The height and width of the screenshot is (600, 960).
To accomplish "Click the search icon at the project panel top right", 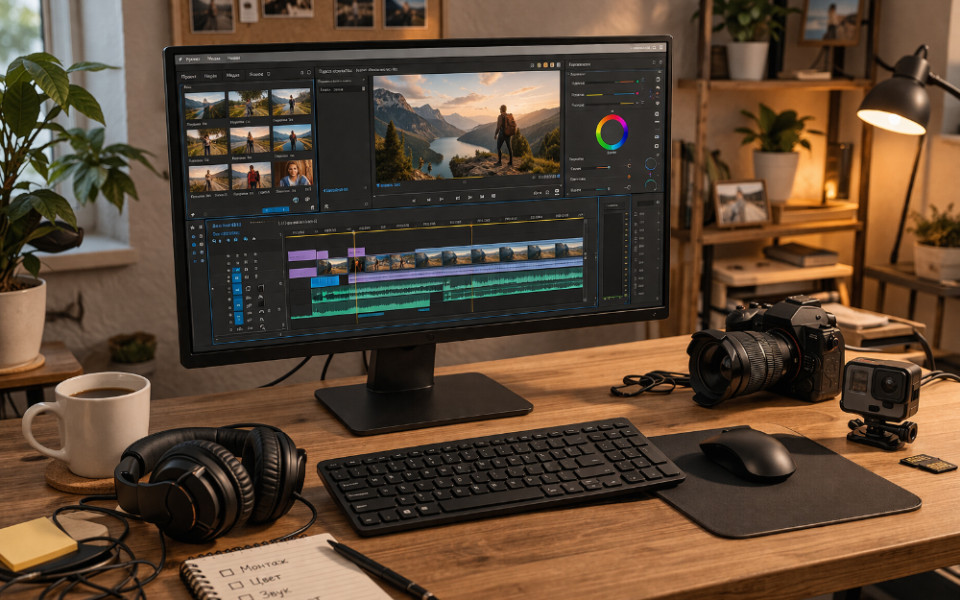I will click(x=309, y=73).
